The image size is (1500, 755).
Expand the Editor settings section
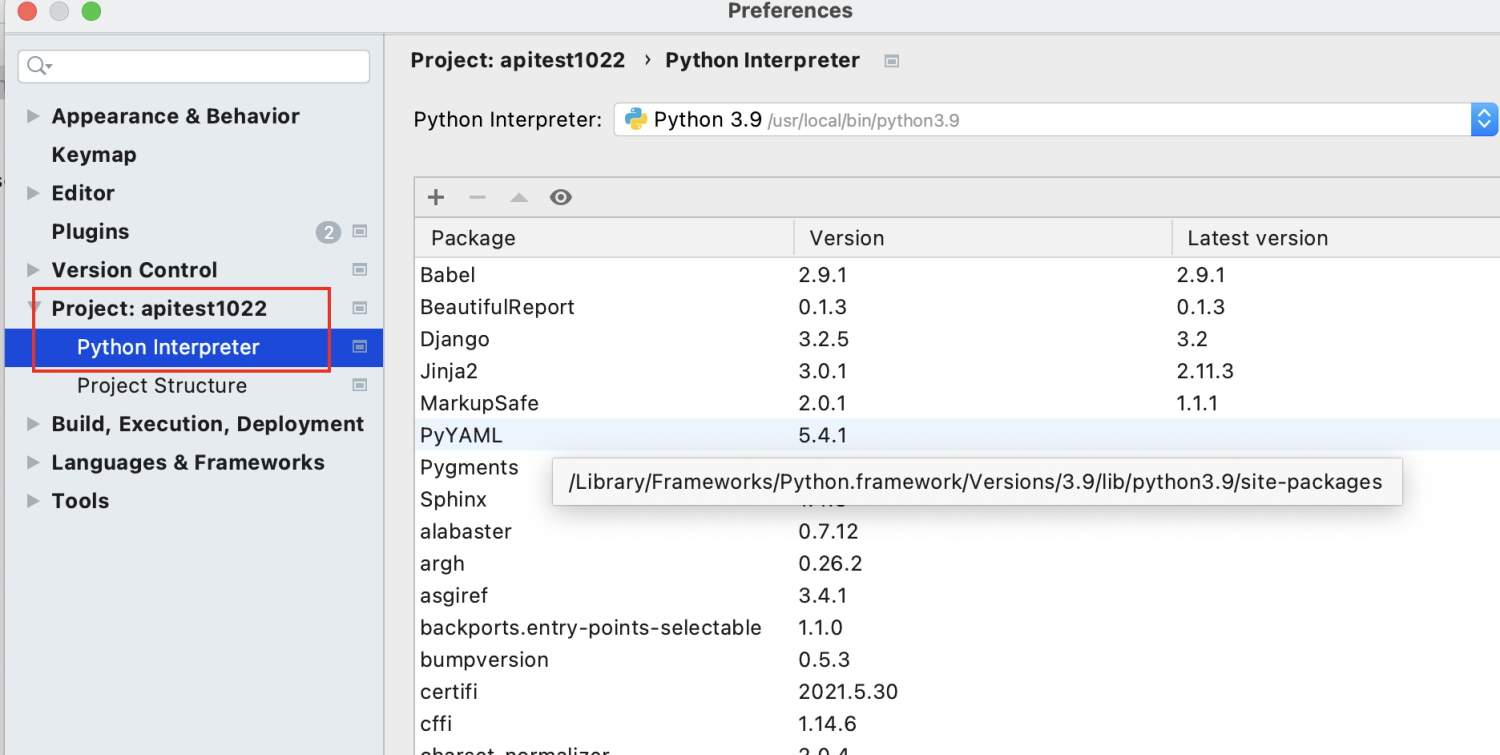click(x=33, y=193)
